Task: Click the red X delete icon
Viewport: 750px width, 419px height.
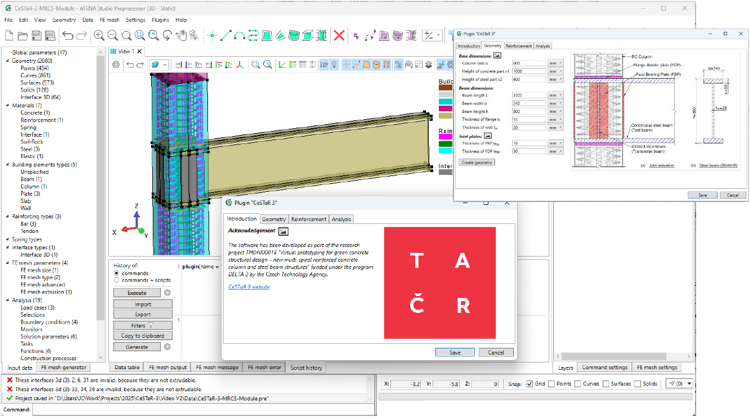Action: pyautogui.click(x=339, y=36)
